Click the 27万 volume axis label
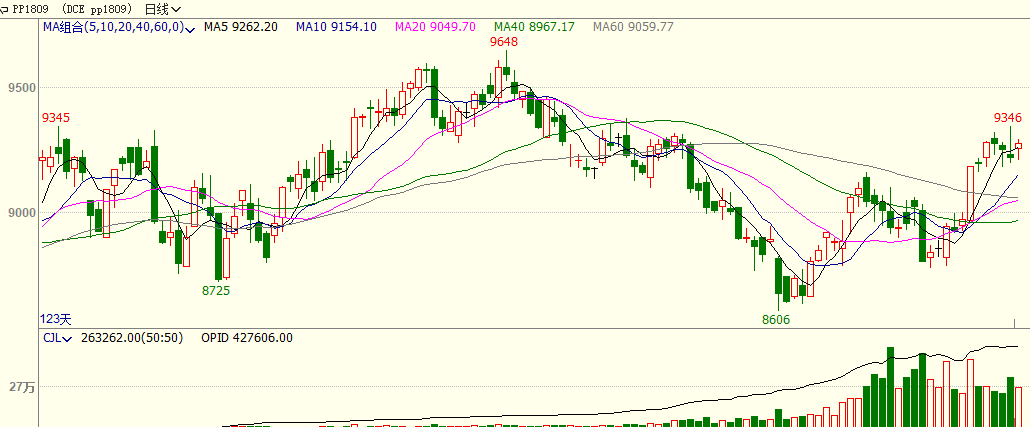The image size is (1030, 427). 22,388
